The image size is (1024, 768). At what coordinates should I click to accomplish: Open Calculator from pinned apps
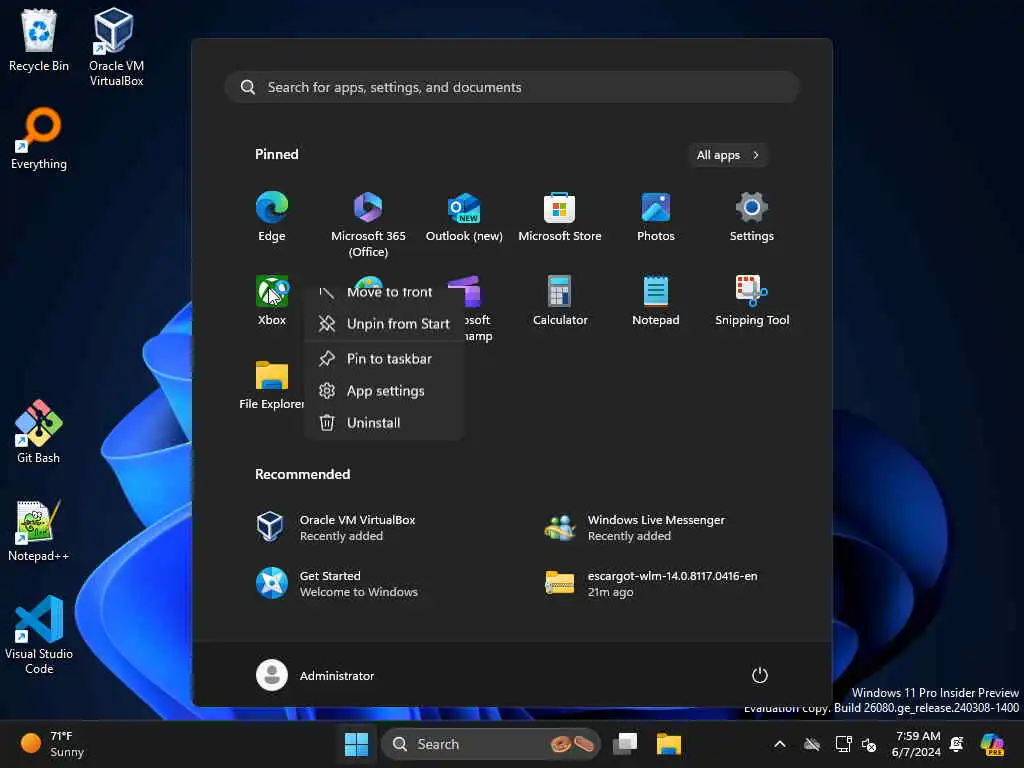pos(560,300)
